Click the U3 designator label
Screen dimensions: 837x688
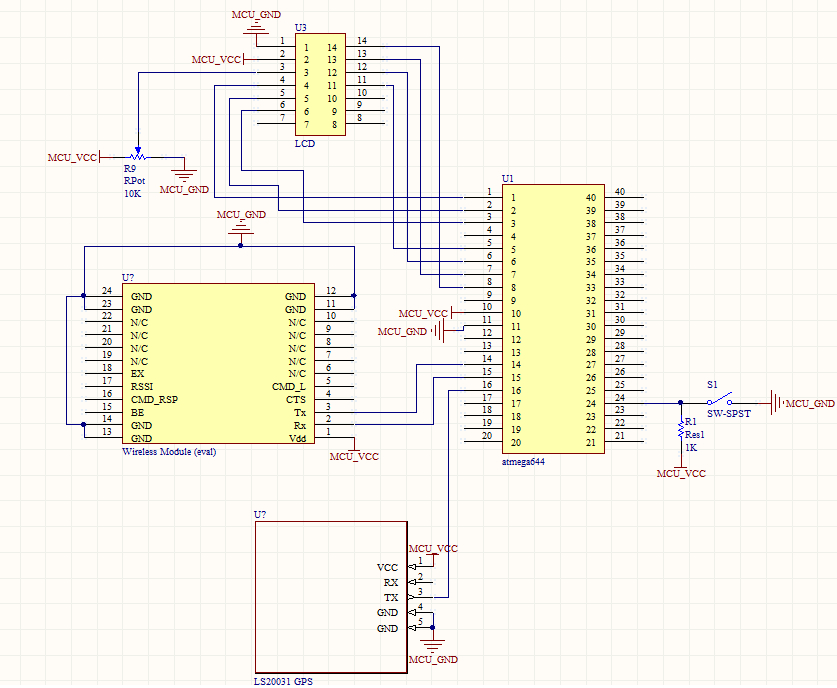coord(301,27)
